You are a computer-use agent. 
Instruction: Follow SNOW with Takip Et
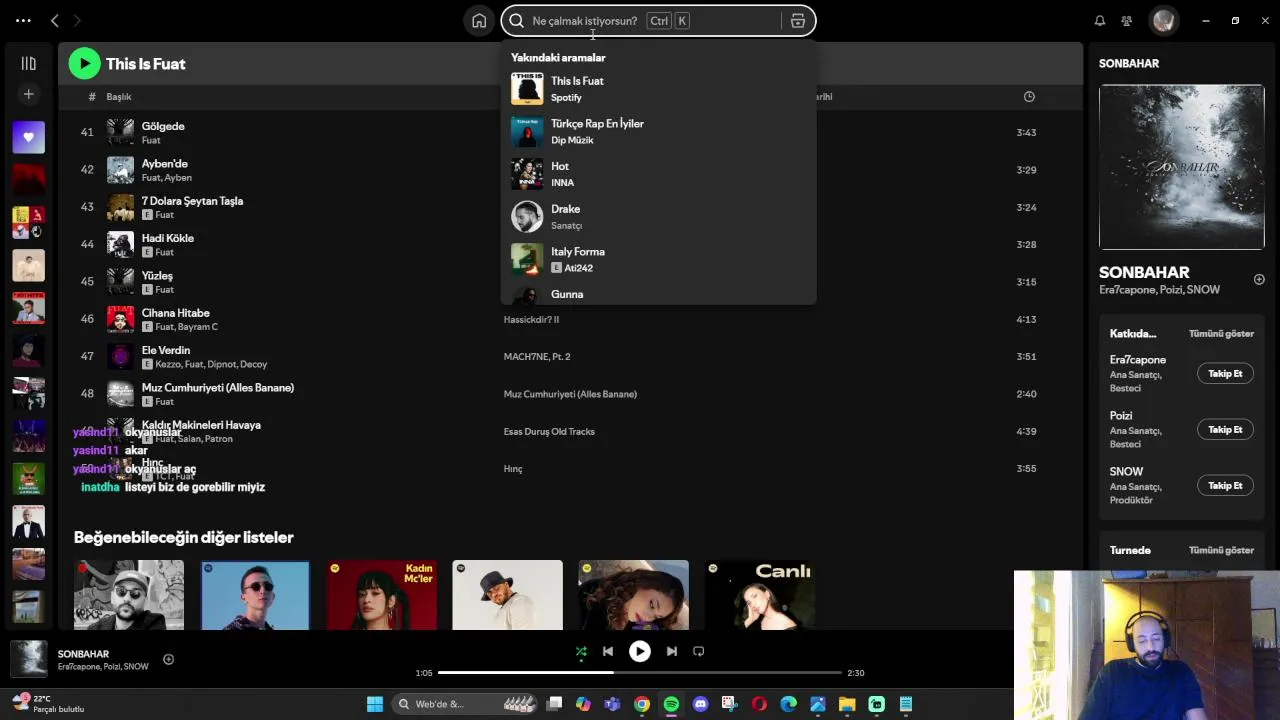[1225, 486]
